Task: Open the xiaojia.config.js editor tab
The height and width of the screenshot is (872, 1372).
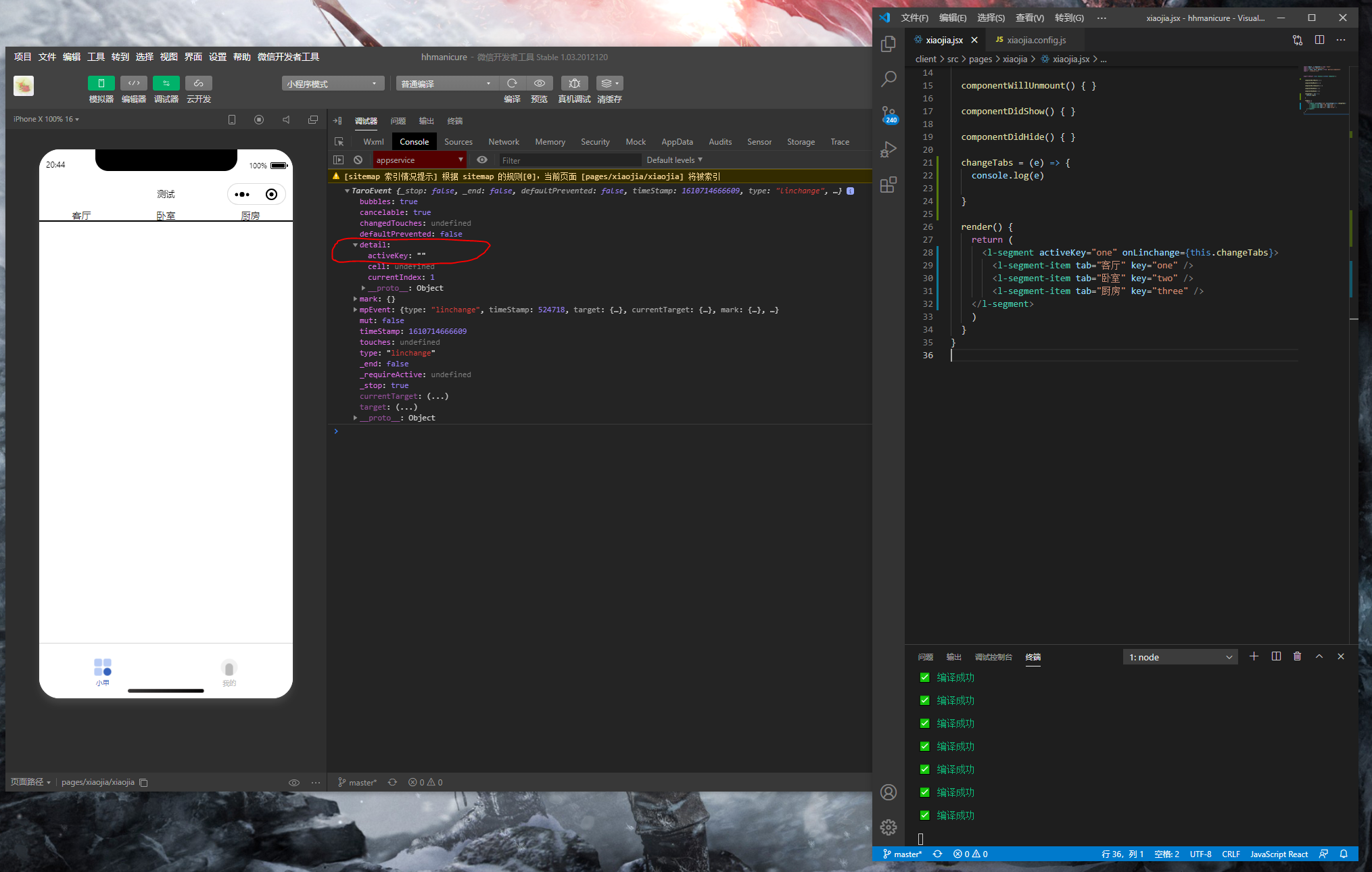Action: (x=1035, y=40)
